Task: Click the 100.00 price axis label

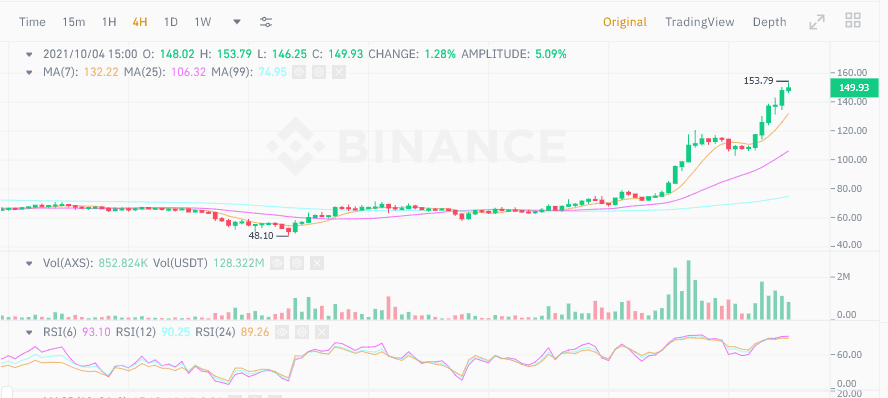Action: tap(852, 160)
